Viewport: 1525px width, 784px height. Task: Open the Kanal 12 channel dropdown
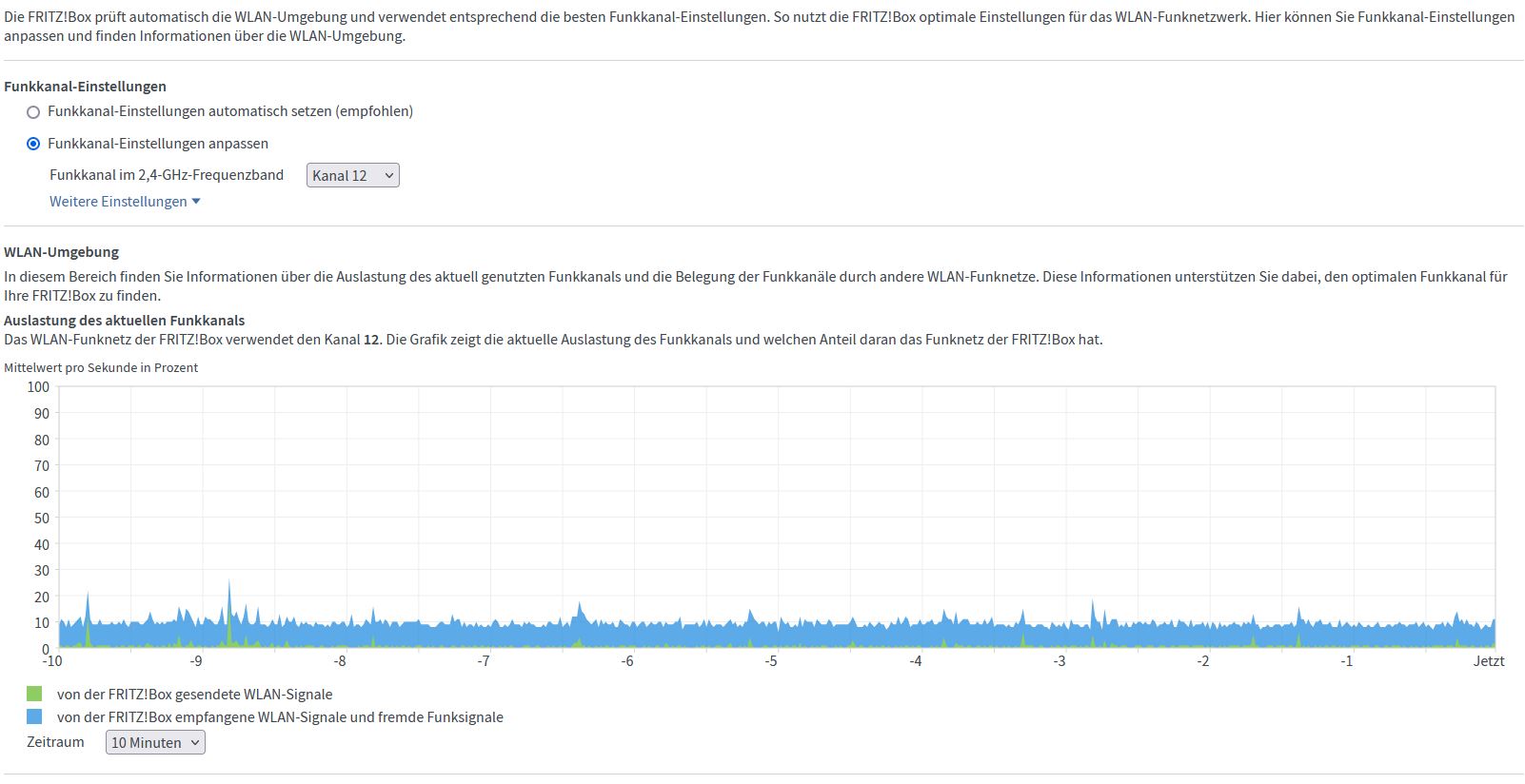click(353, 175)
